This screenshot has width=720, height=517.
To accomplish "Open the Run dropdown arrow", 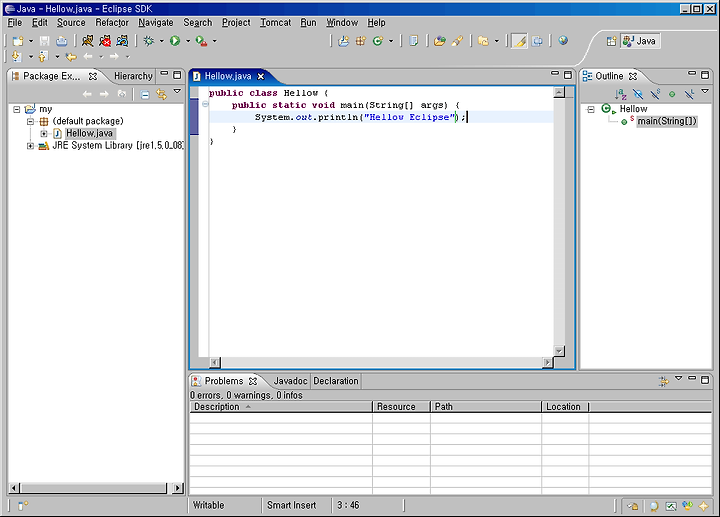I will click(x=188, y=41).
